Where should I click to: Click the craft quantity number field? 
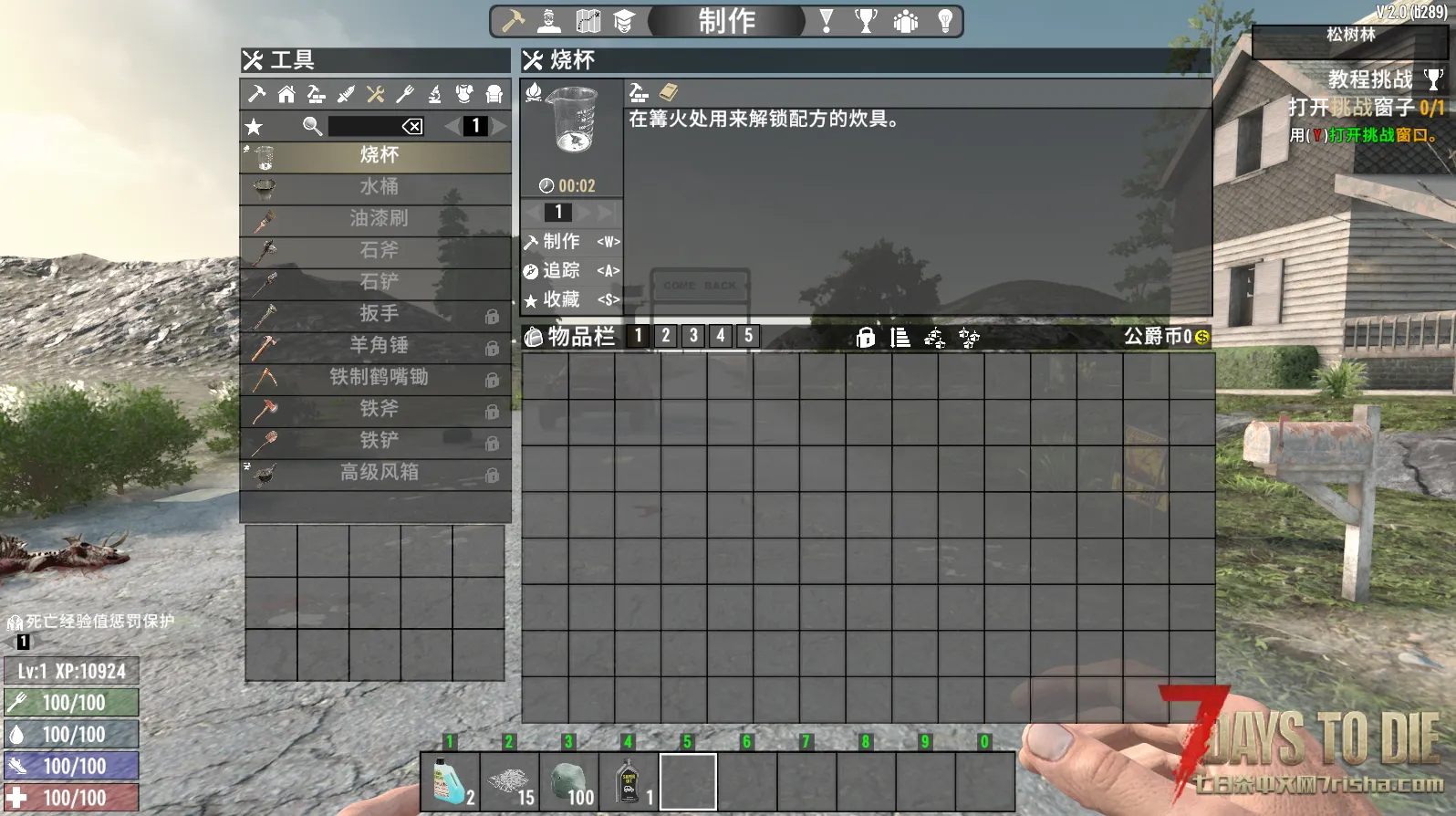558,213
